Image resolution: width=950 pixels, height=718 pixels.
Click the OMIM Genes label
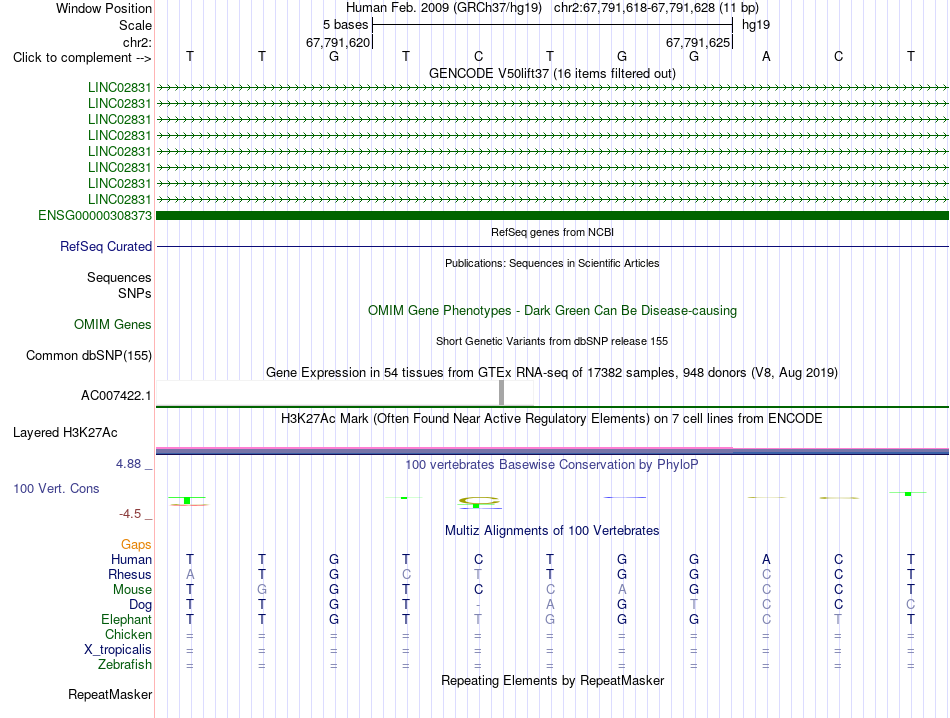[112, 325]
